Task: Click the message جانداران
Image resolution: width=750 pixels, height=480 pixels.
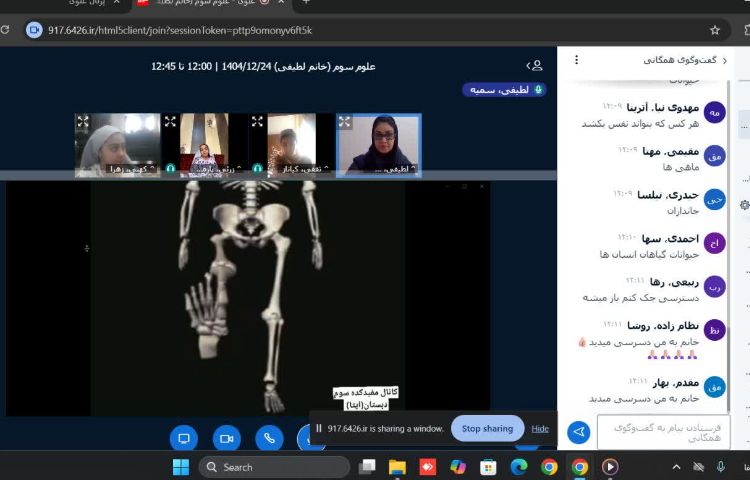Action: tap(683, 211)
